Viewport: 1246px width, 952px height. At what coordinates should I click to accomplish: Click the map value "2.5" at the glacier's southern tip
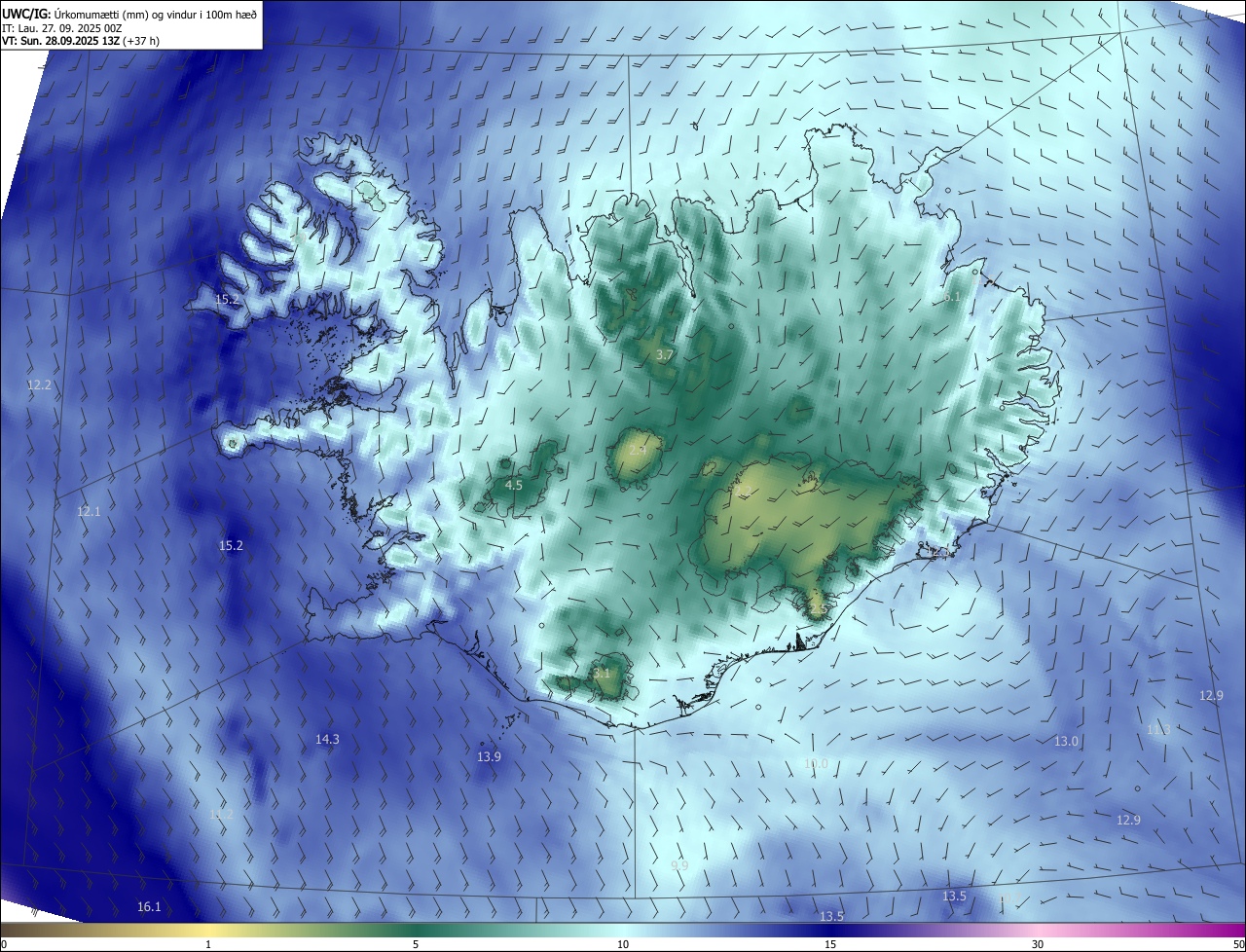[x=818, y=609]
